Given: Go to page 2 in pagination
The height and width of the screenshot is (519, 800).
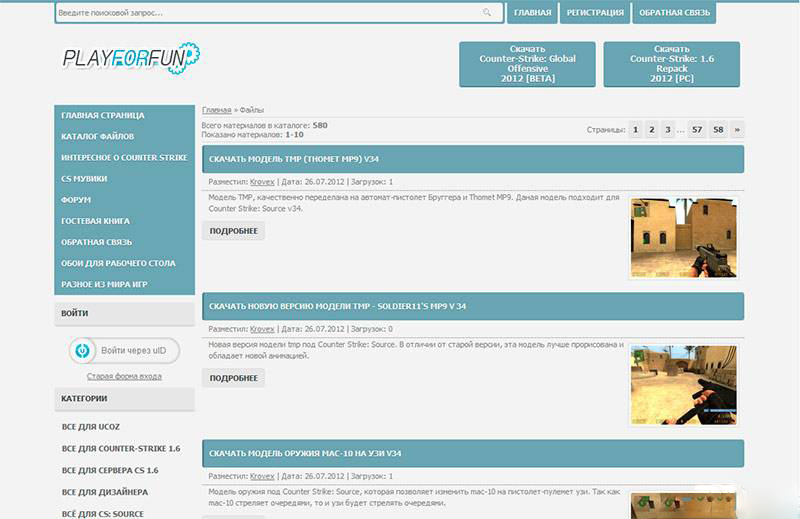Looking at the screenshot, I should pos(652,130).
